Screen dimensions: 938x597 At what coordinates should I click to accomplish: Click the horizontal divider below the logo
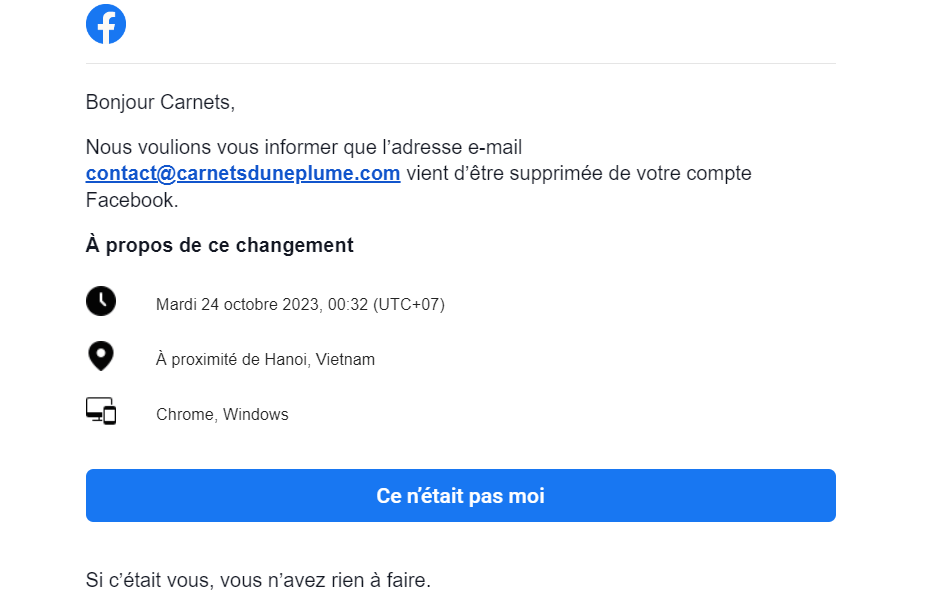[460, 64]
